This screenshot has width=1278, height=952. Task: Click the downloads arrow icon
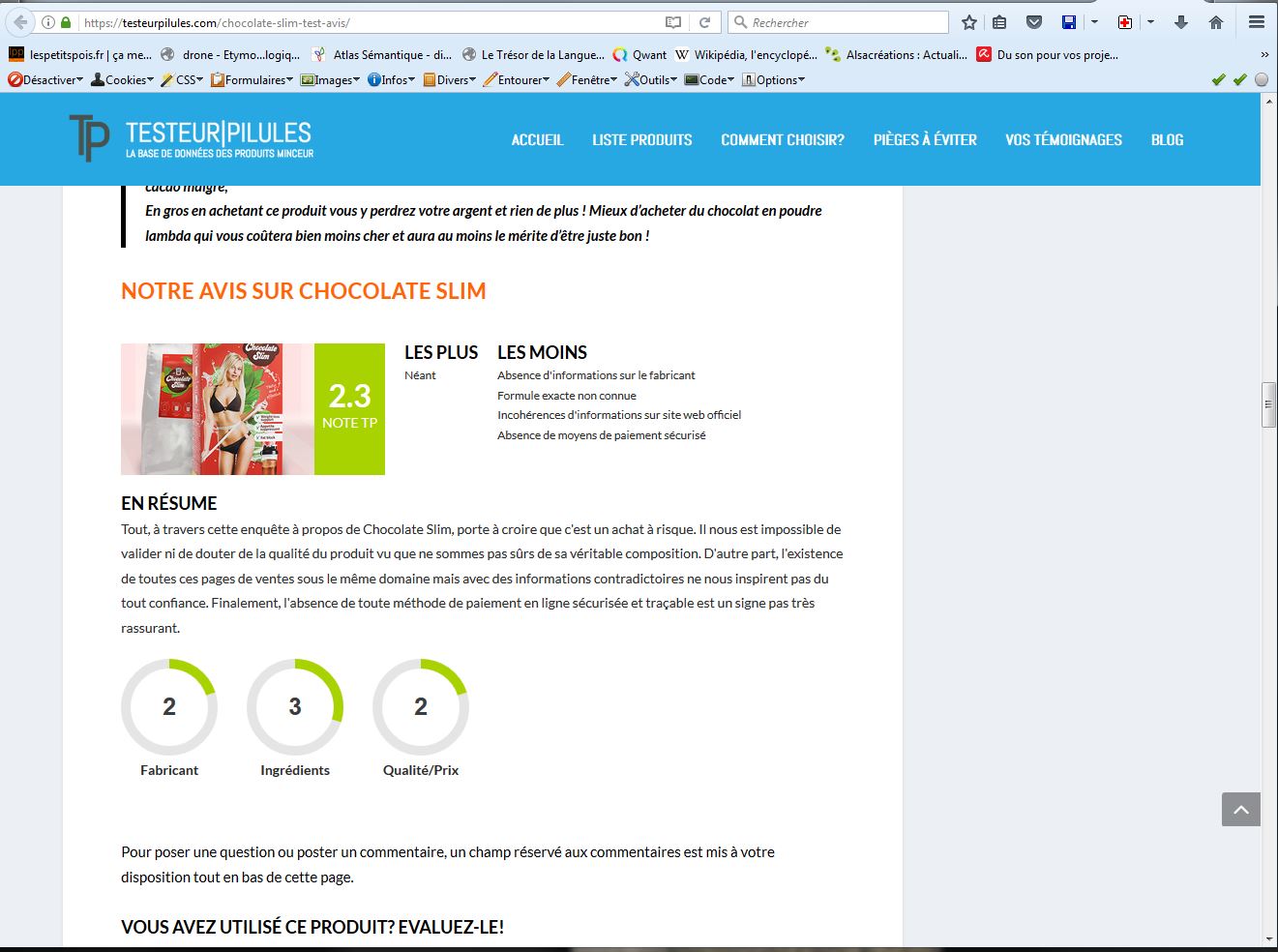click(1181, 22)
